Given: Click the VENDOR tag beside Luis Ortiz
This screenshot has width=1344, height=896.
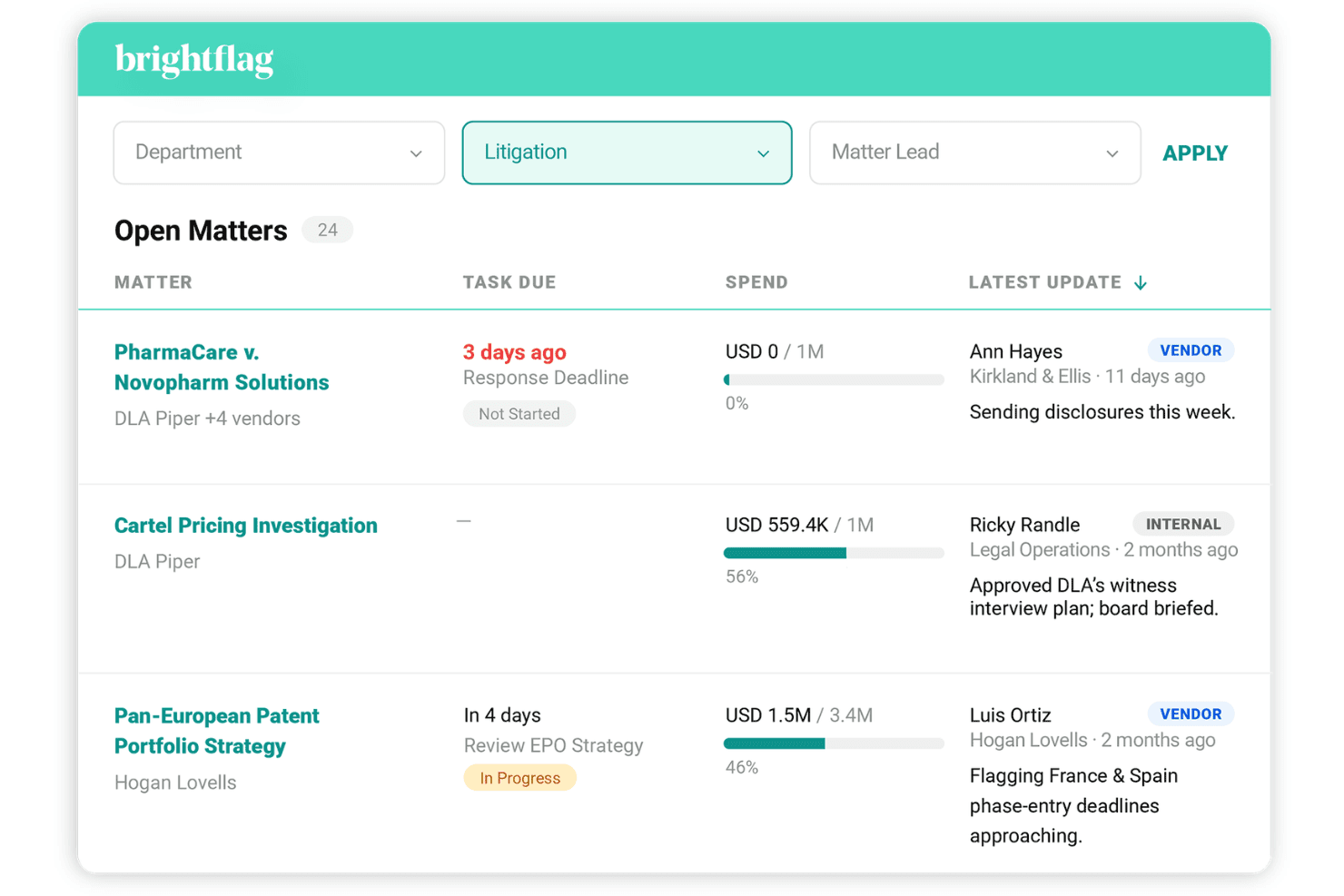Looking at the screenshot, I should [x=1191, y=714].
